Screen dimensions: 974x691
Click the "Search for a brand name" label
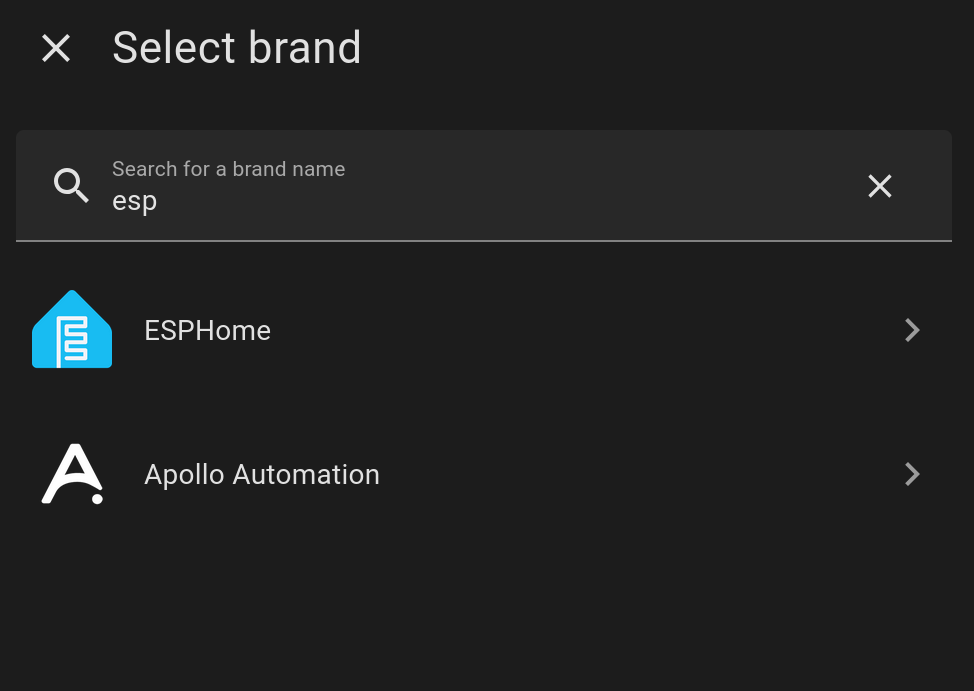(228, 169)
